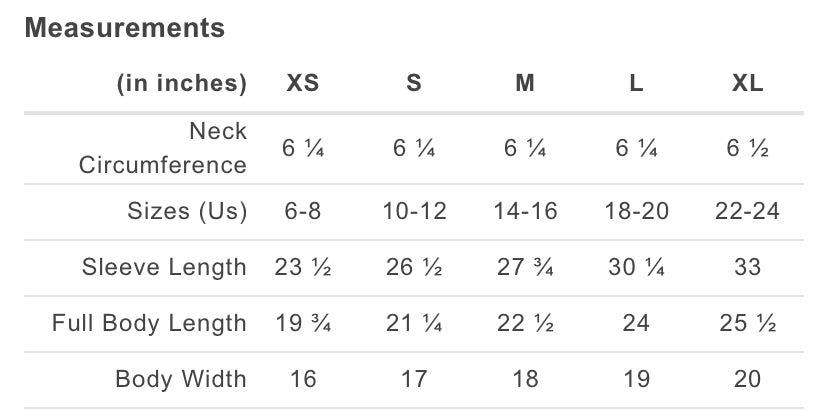Select the Sizes (Us) row label
Screen dimensions: 828x410
tap(187, 212)
